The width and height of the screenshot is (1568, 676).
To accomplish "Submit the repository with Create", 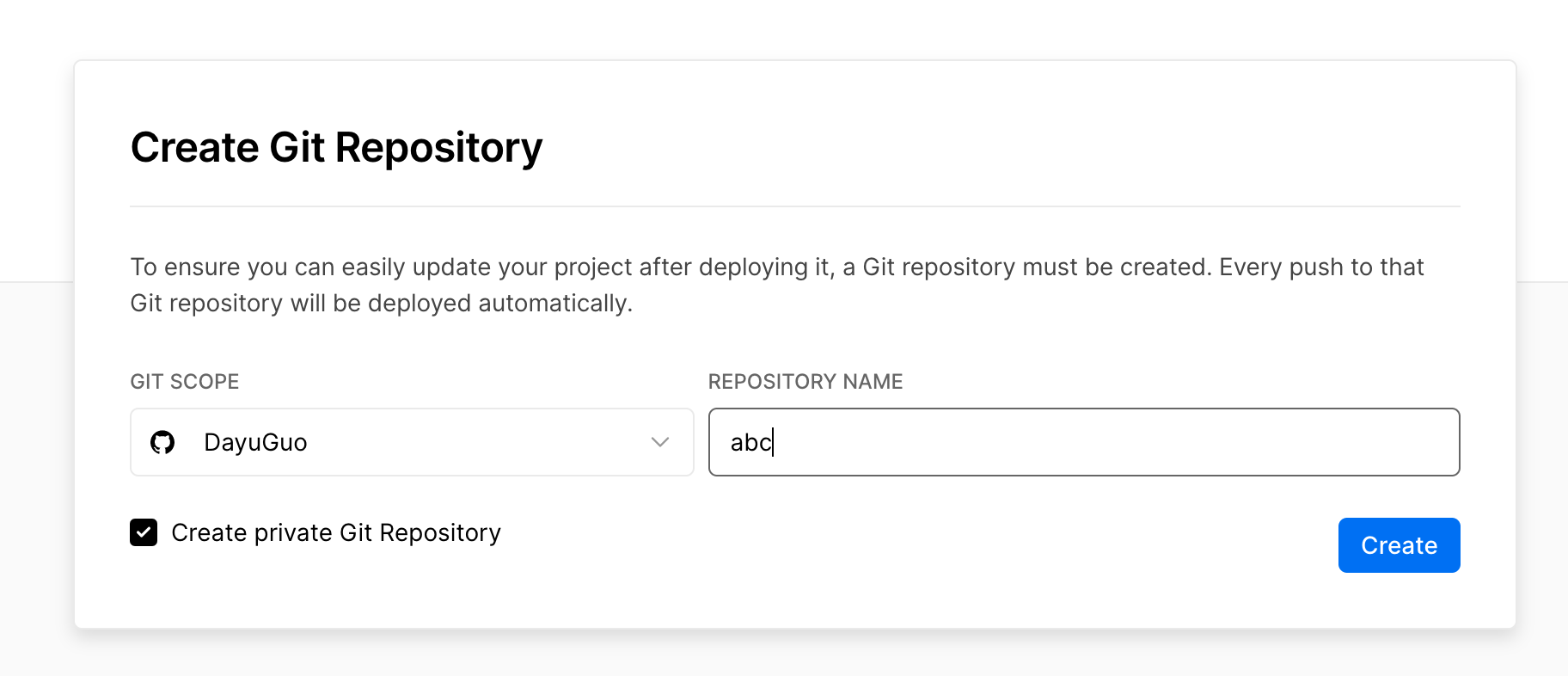I will pyautogui.click(x=1398, y=544).
